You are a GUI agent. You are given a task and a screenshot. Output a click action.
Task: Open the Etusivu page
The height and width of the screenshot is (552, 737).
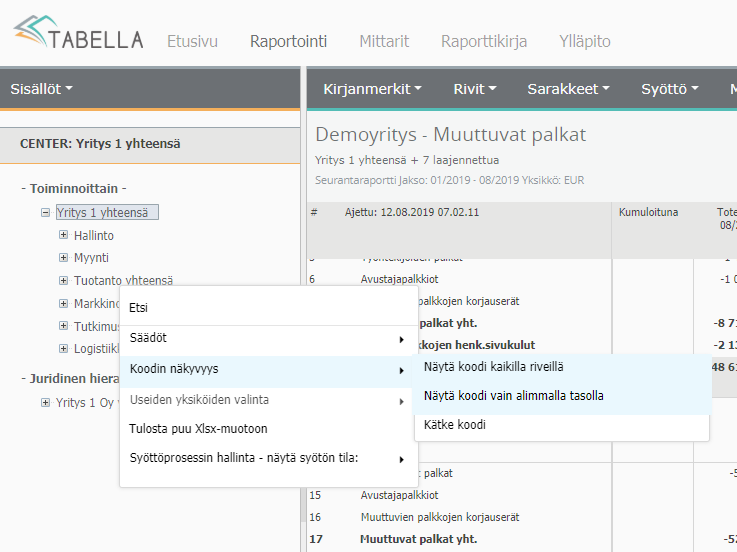[x=192, y=41]
